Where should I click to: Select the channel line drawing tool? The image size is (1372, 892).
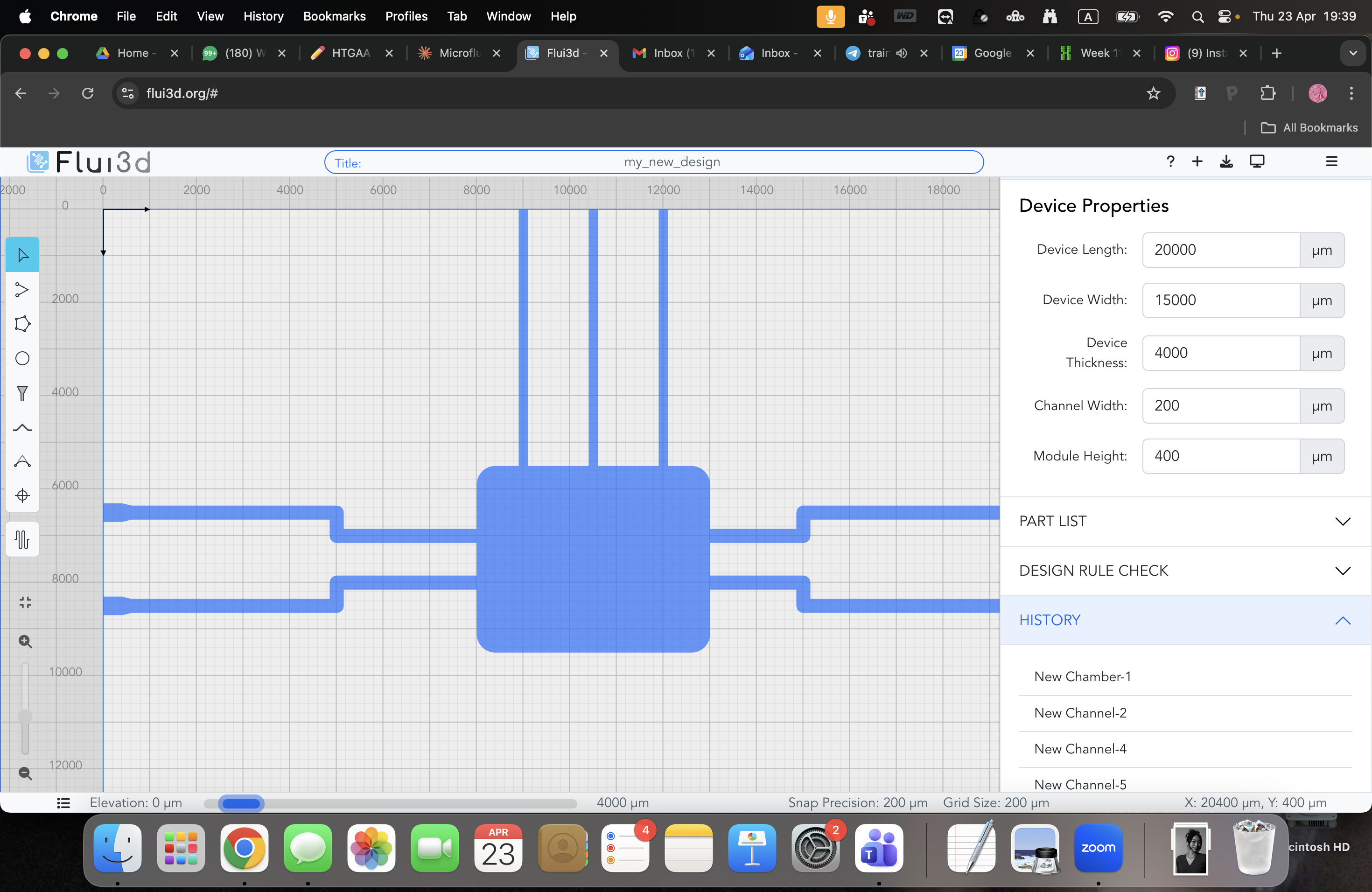click(22, 289)
